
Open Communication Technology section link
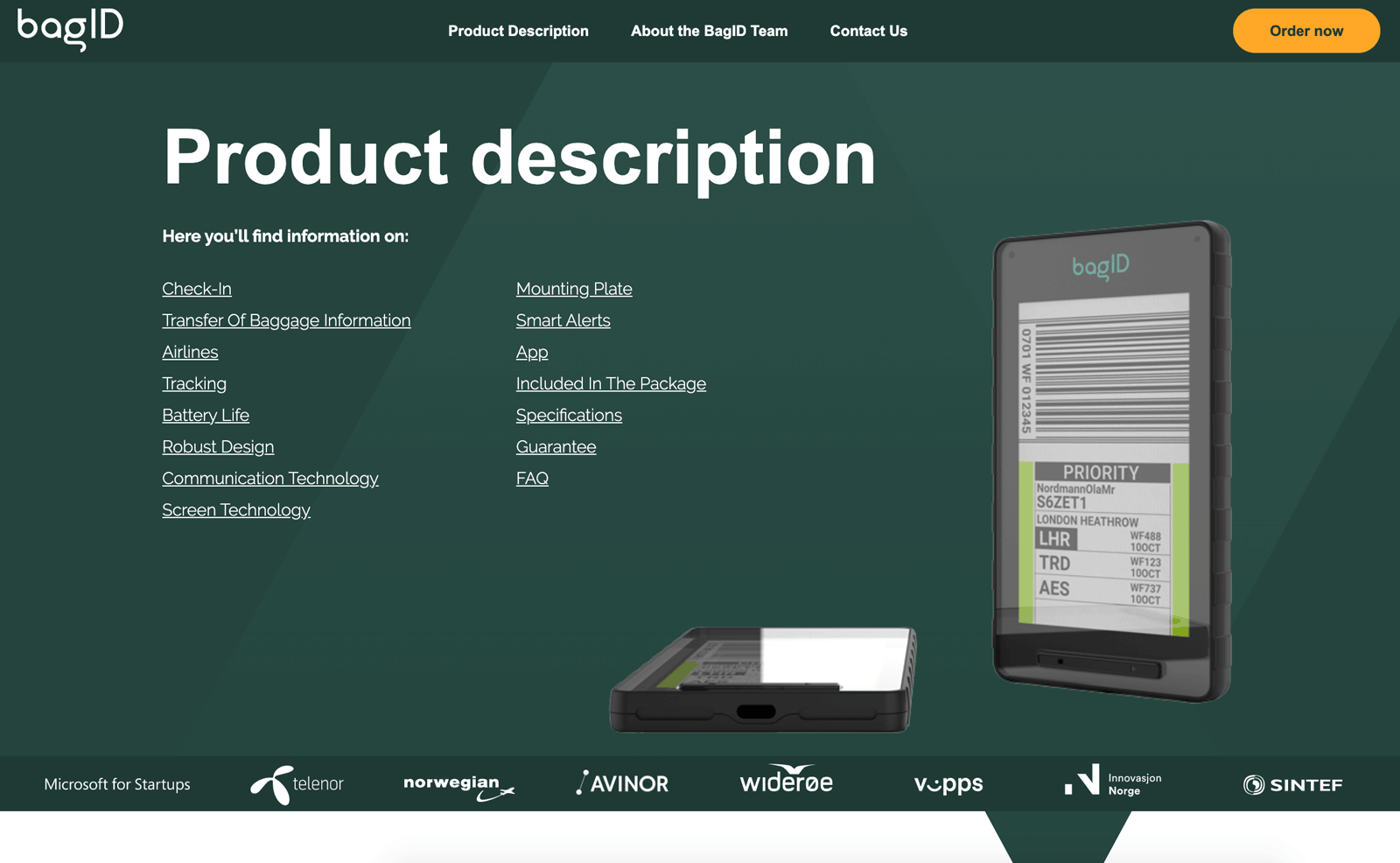click(270, 478)
